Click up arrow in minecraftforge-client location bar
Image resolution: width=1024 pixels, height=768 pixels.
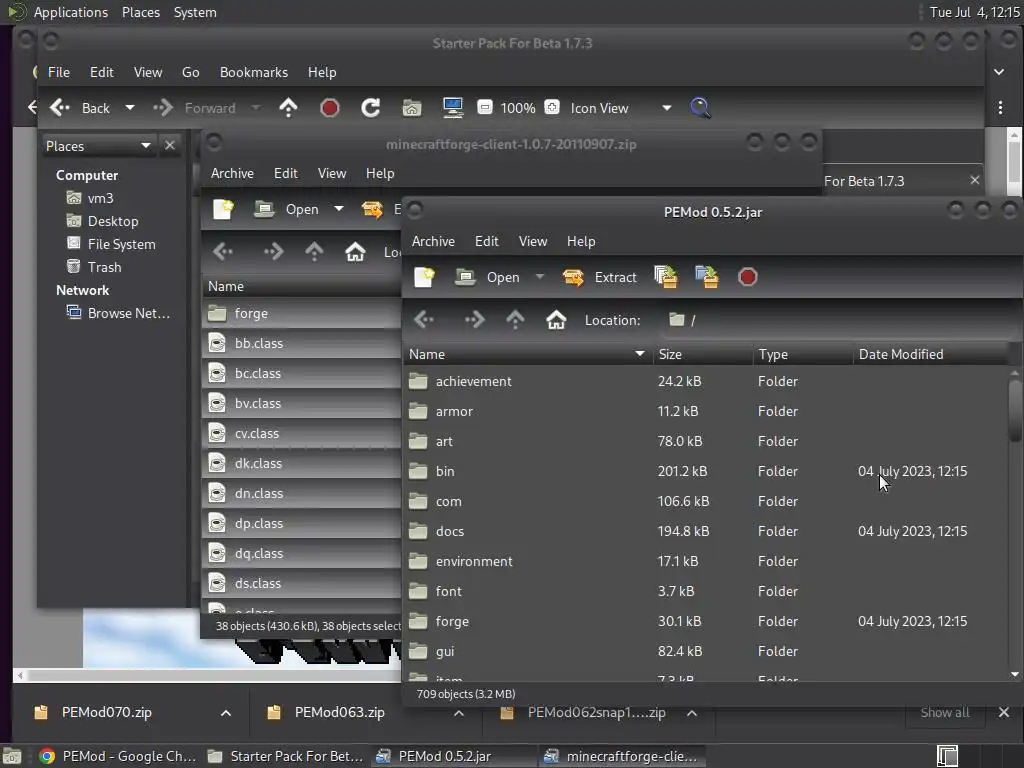coord(314,251)
